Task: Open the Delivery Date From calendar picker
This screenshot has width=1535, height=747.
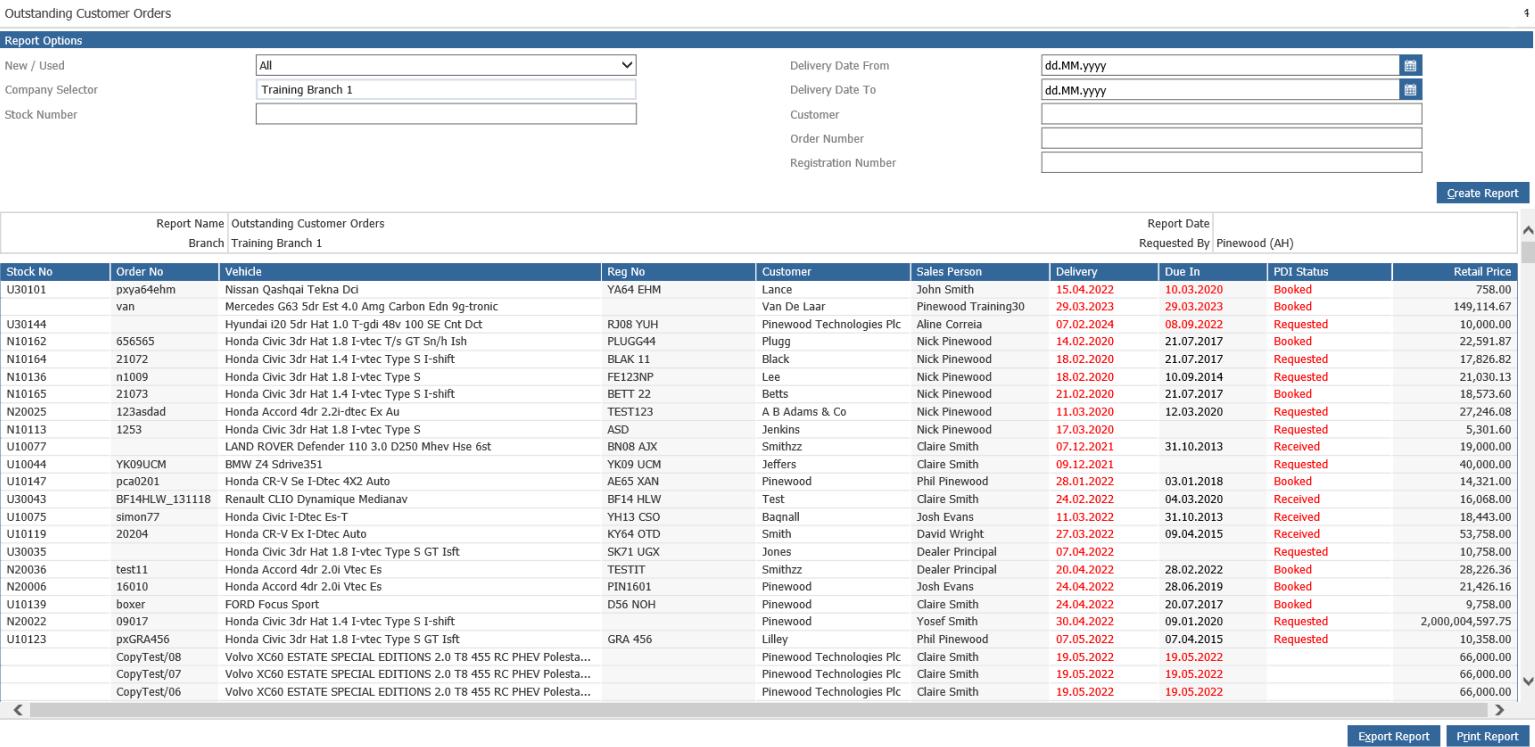Action: (x=1410, y=65)
